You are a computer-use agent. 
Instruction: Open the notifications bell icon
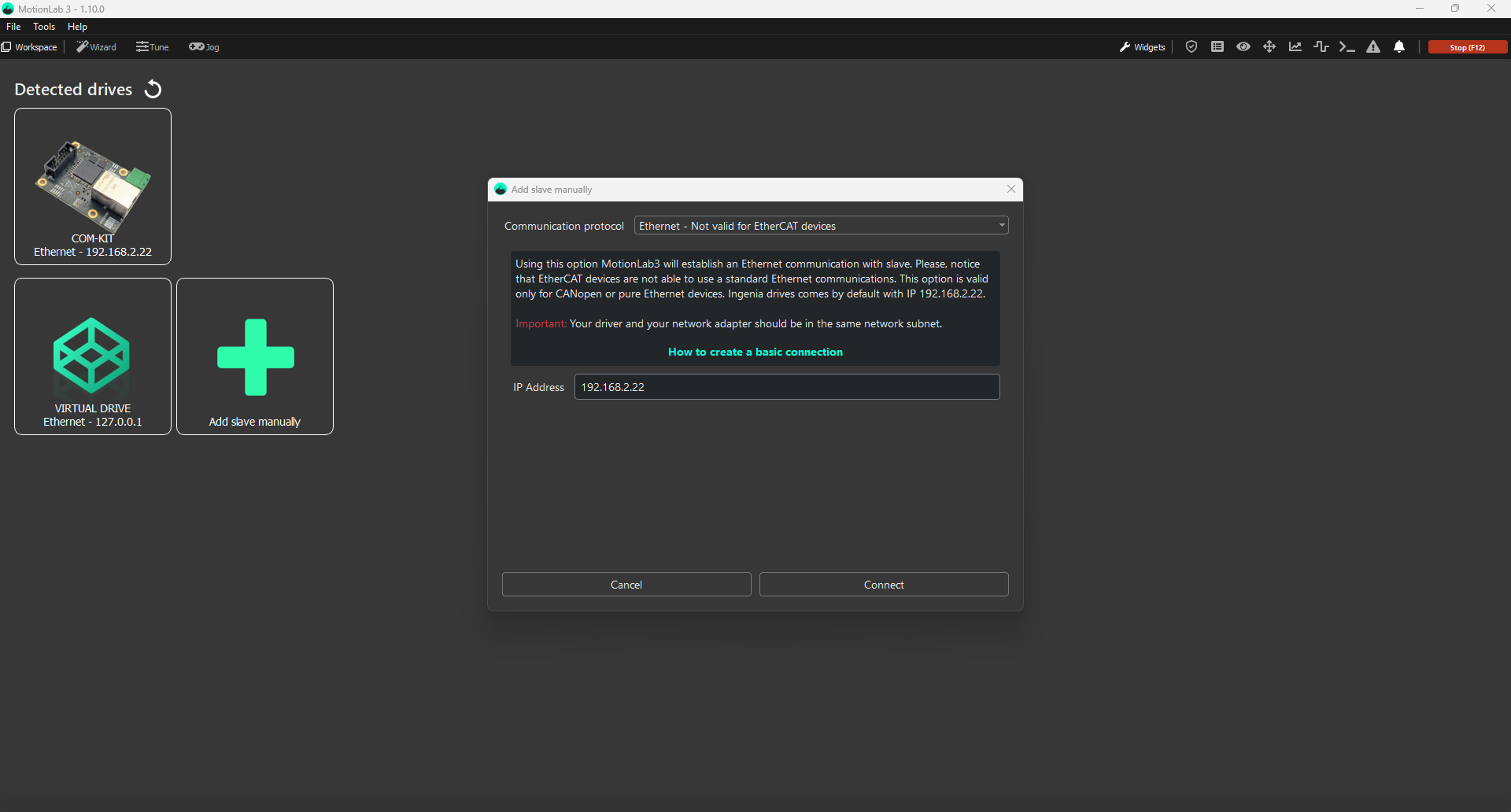[x=1399, y=47]
